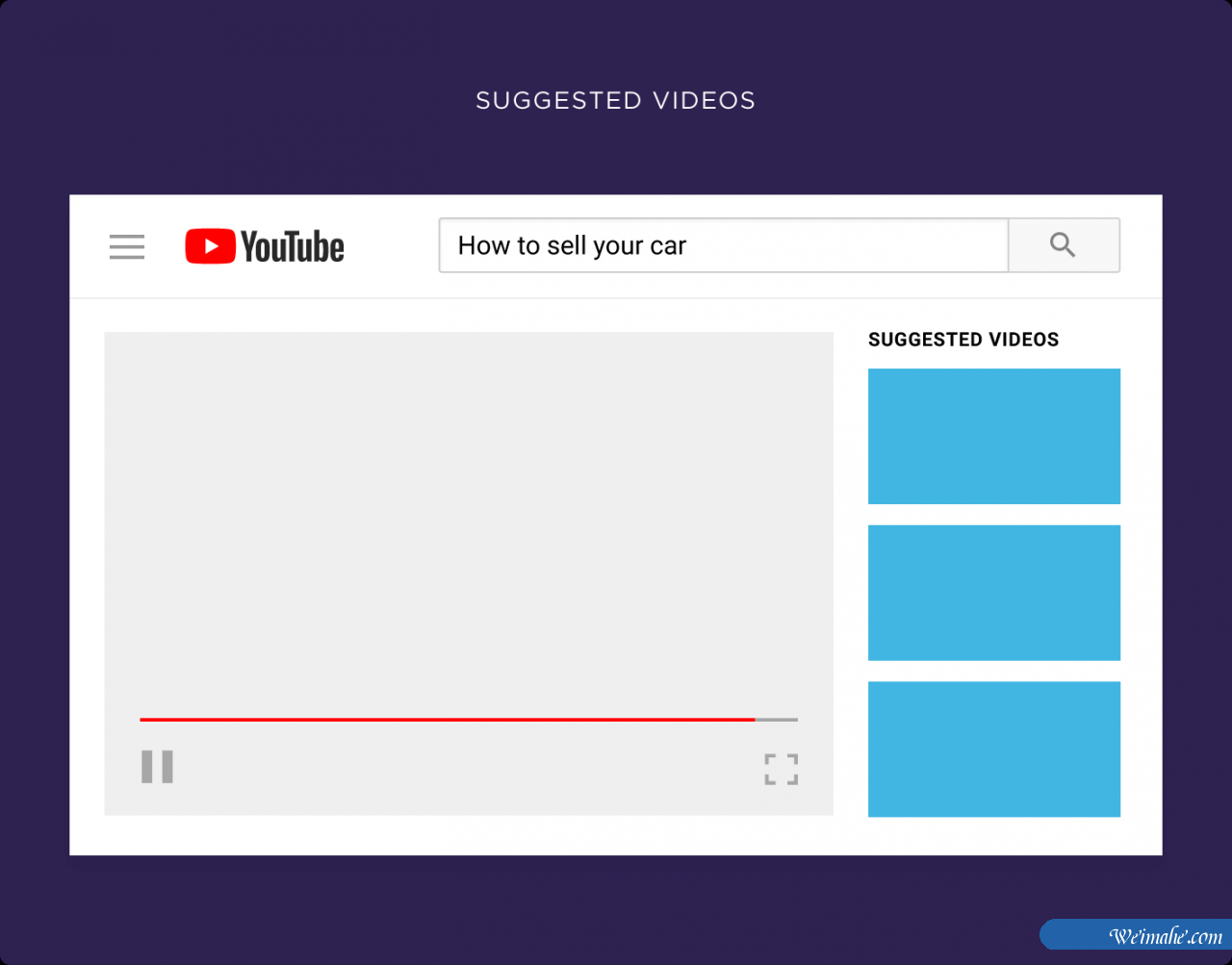Pause the video with the pause button

click(x=157, y=767)
